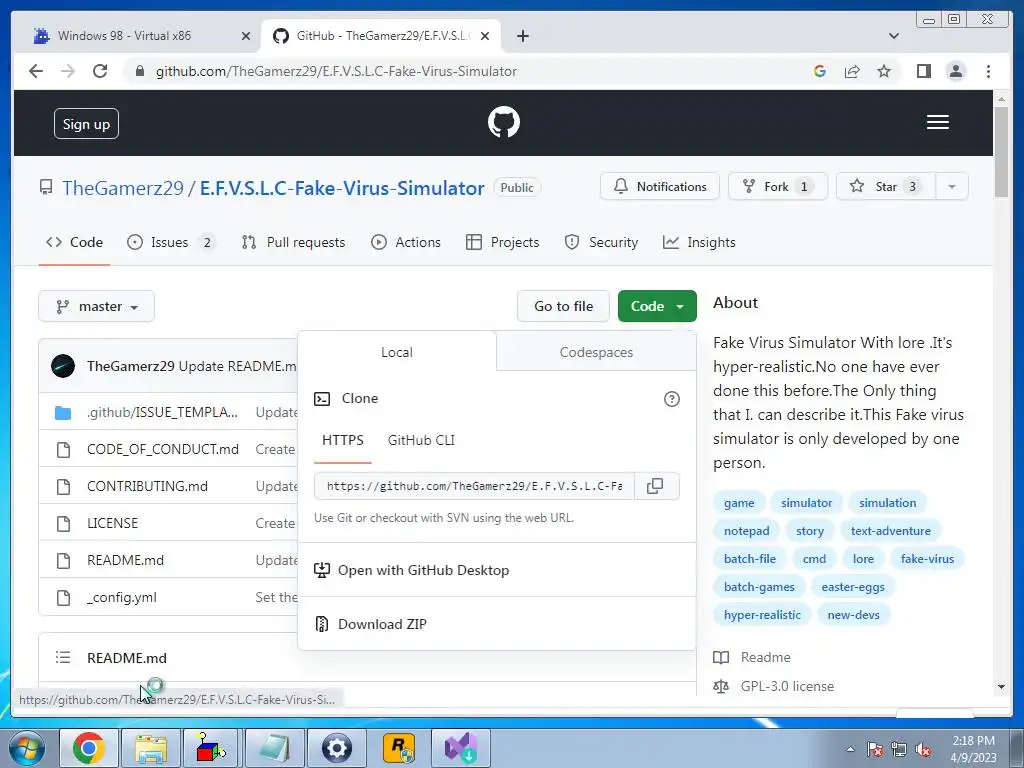Click the GitHub Octocat logo in header
The image size is (1024, 768).
504,122
